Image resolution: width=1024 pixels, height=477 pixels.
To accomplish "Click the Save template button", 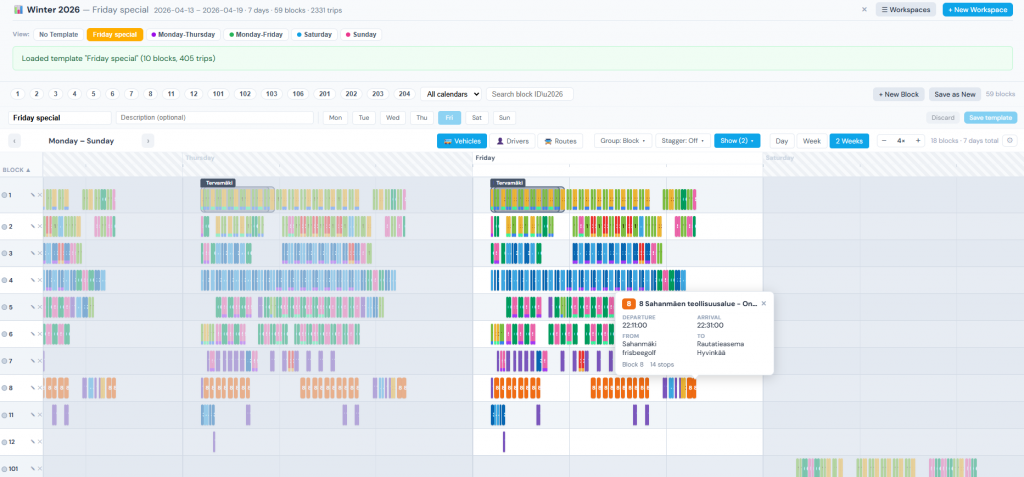I will click(x=990, y=118).
